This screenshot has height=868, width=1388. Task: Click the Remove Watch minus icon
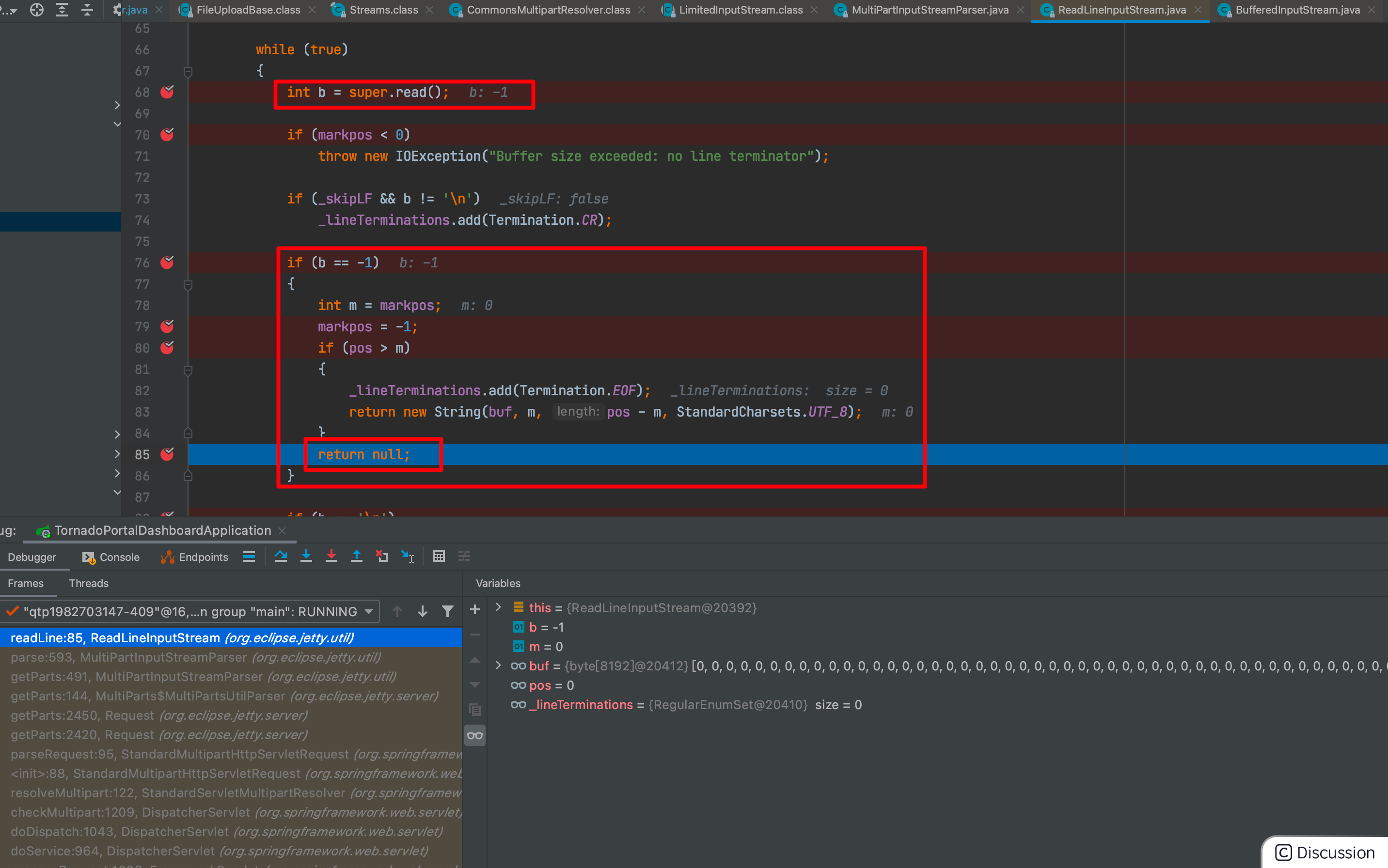point(475,635)
